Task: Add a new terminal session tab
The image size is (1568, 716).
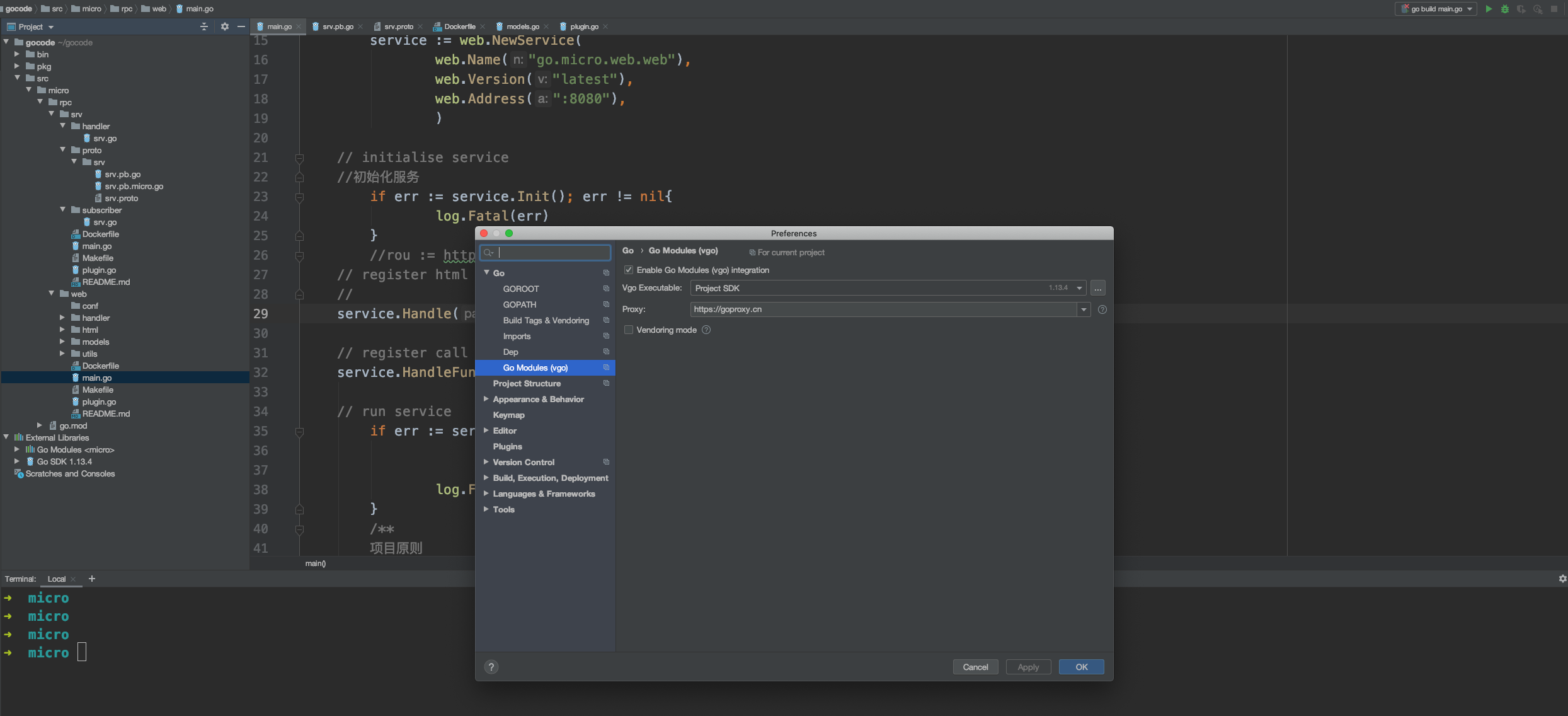Action: pos(92,579)
